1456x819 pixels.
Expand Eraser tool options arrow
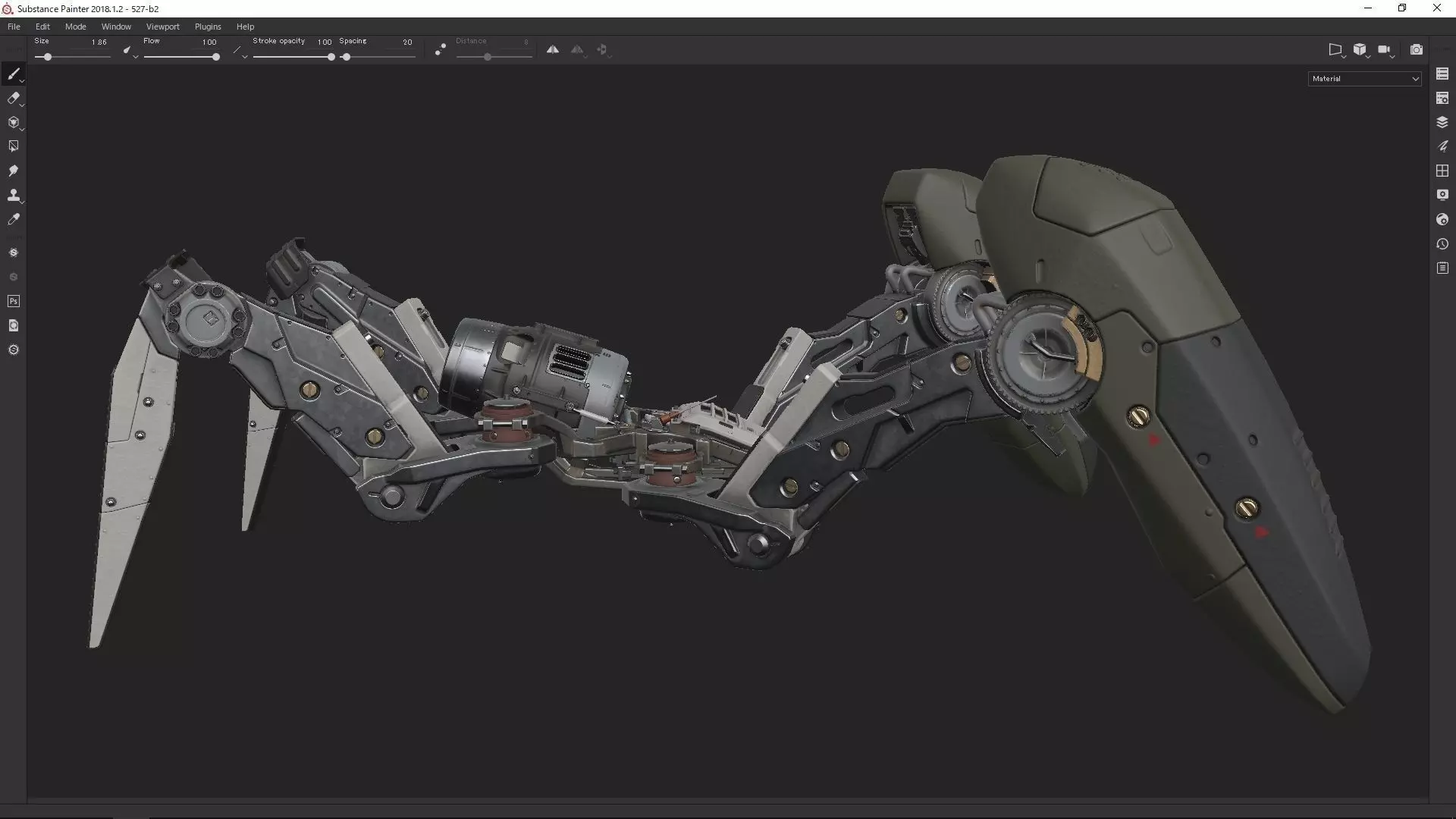click(22, 105)
